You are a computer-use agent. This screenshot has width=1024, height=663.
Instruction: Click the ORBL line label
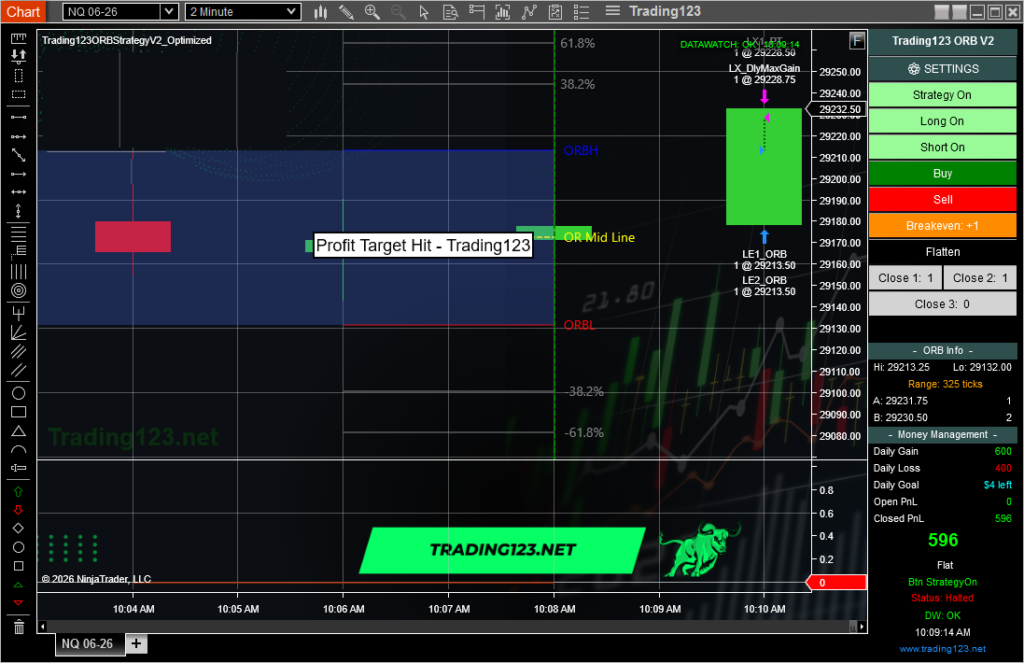pos(579,325)
